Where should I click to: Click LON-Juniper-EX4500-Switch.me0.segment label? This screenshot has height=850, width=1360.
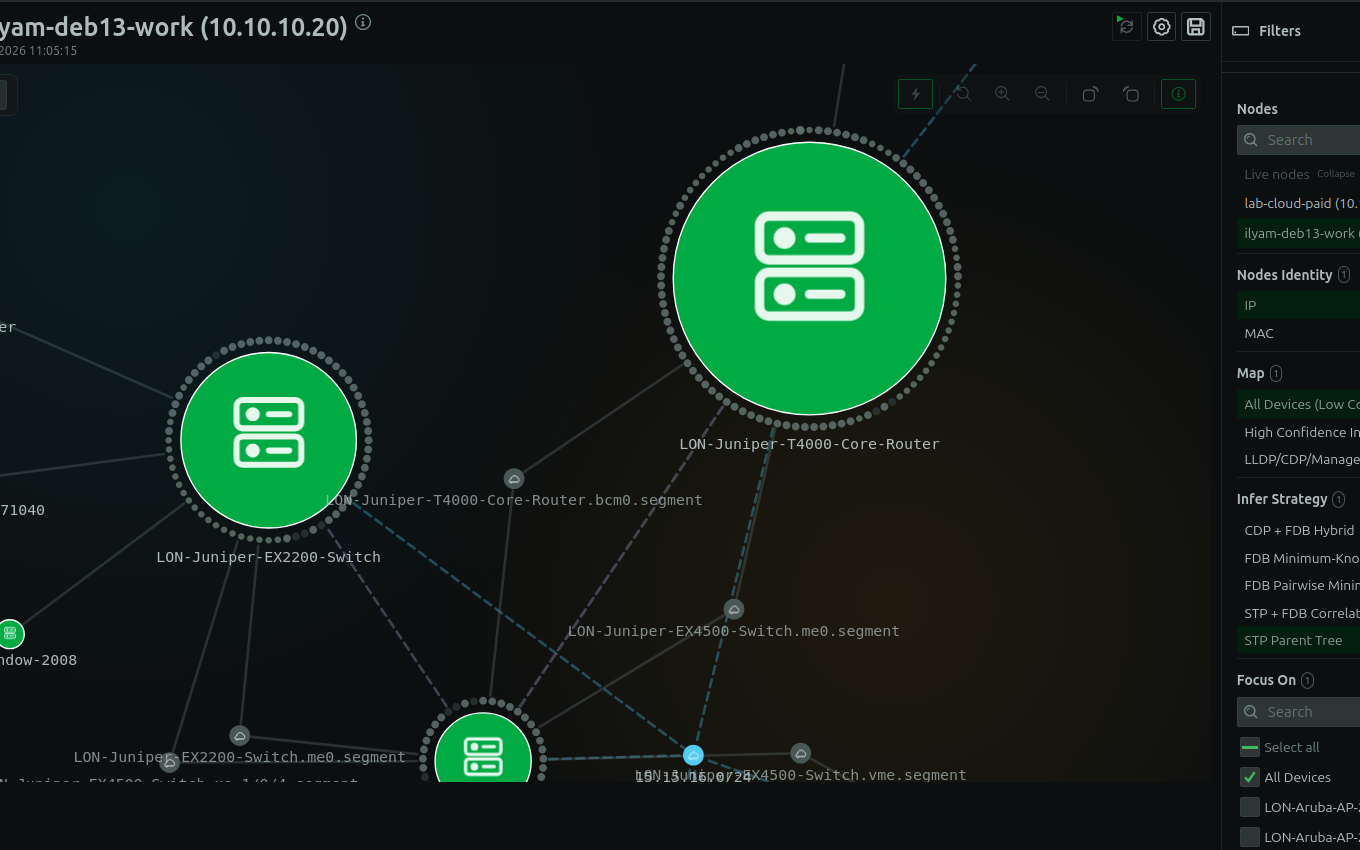734,631
